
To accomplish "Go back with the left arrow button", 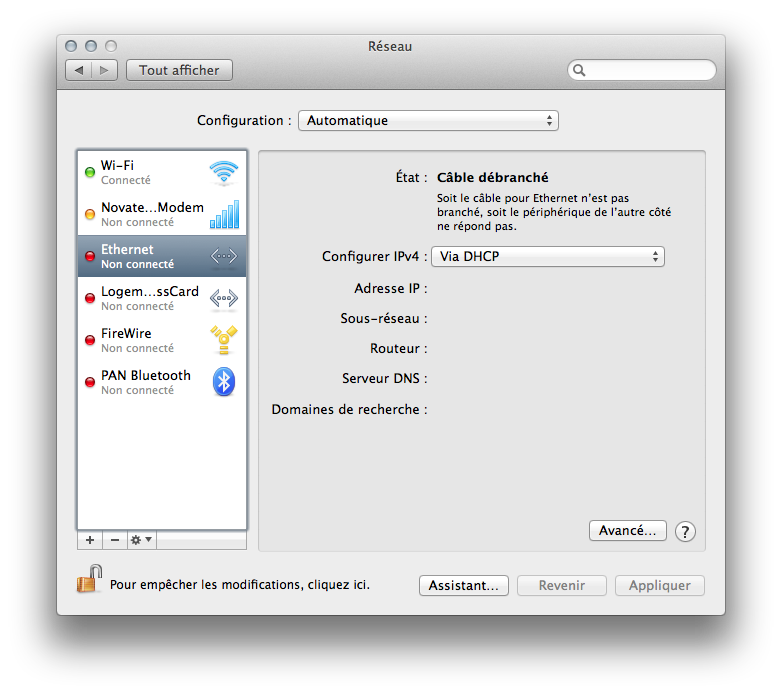I will [x=78, y=70].
